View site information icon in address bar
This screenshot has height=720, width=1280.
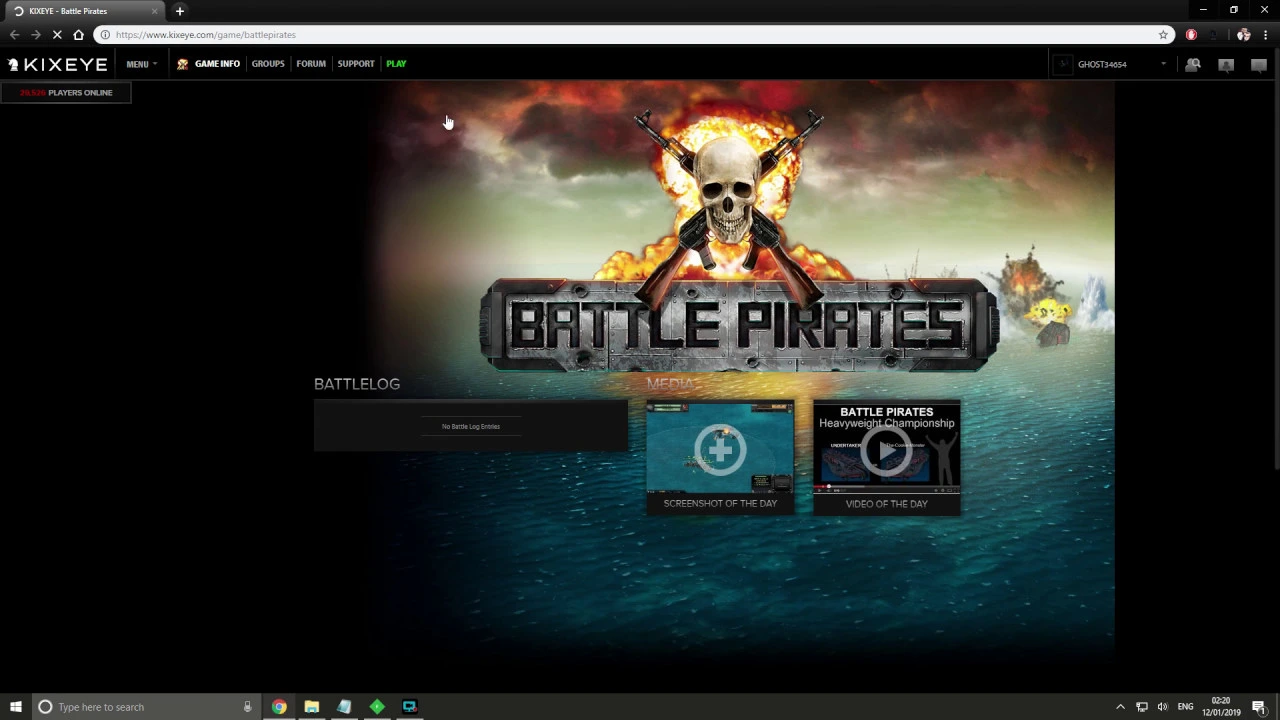pyautogui.click(x=105, y=35)
